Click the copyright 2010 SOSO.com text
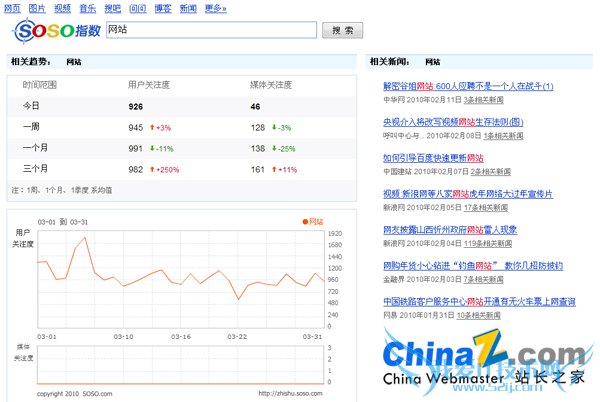600x402 pixels. point(75,394)
